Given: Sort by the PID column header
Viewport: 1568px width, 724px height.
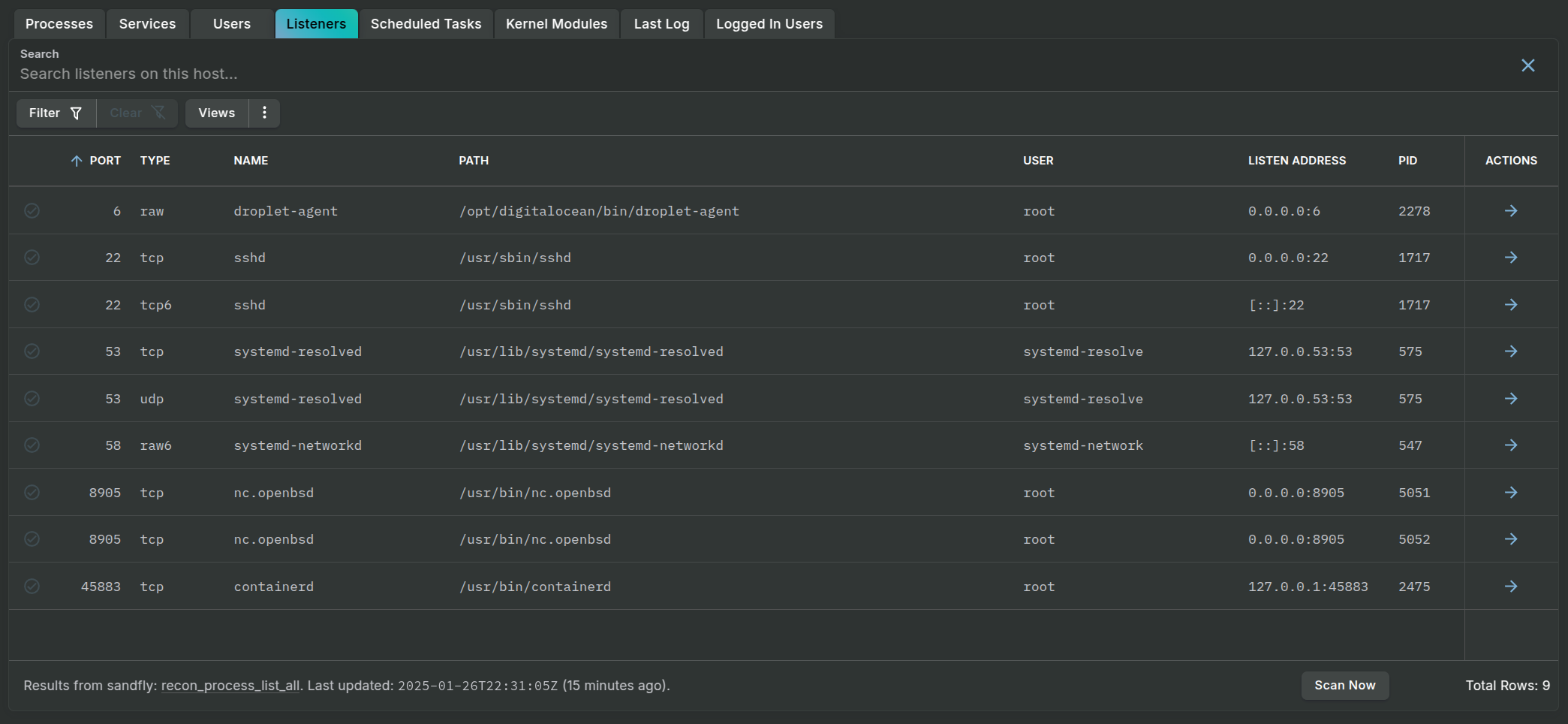Looking at the screenshot, I should click(1407, 161).
